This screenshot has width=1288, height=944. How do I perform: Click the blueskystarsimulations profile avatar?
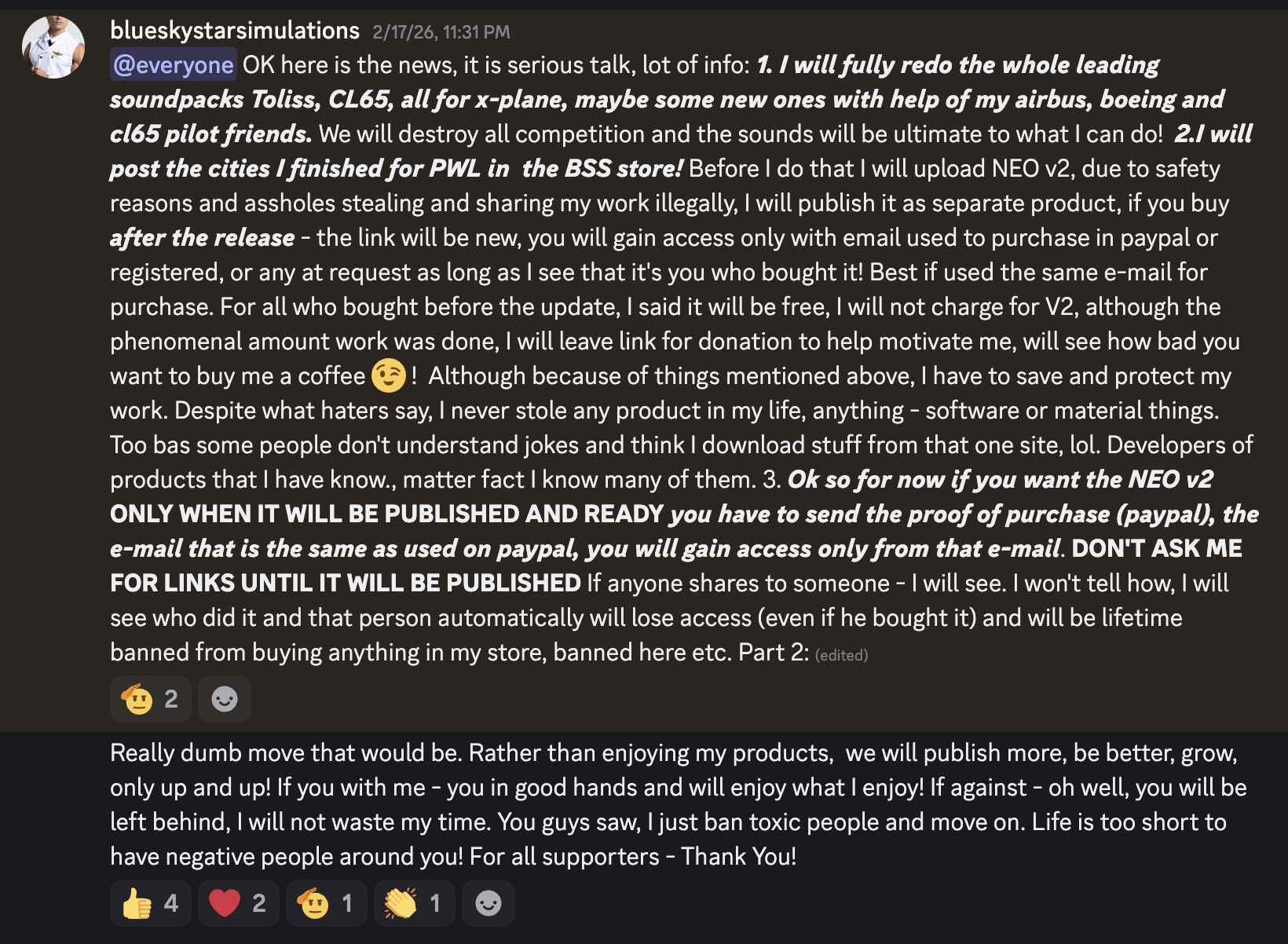pos(53,47)
